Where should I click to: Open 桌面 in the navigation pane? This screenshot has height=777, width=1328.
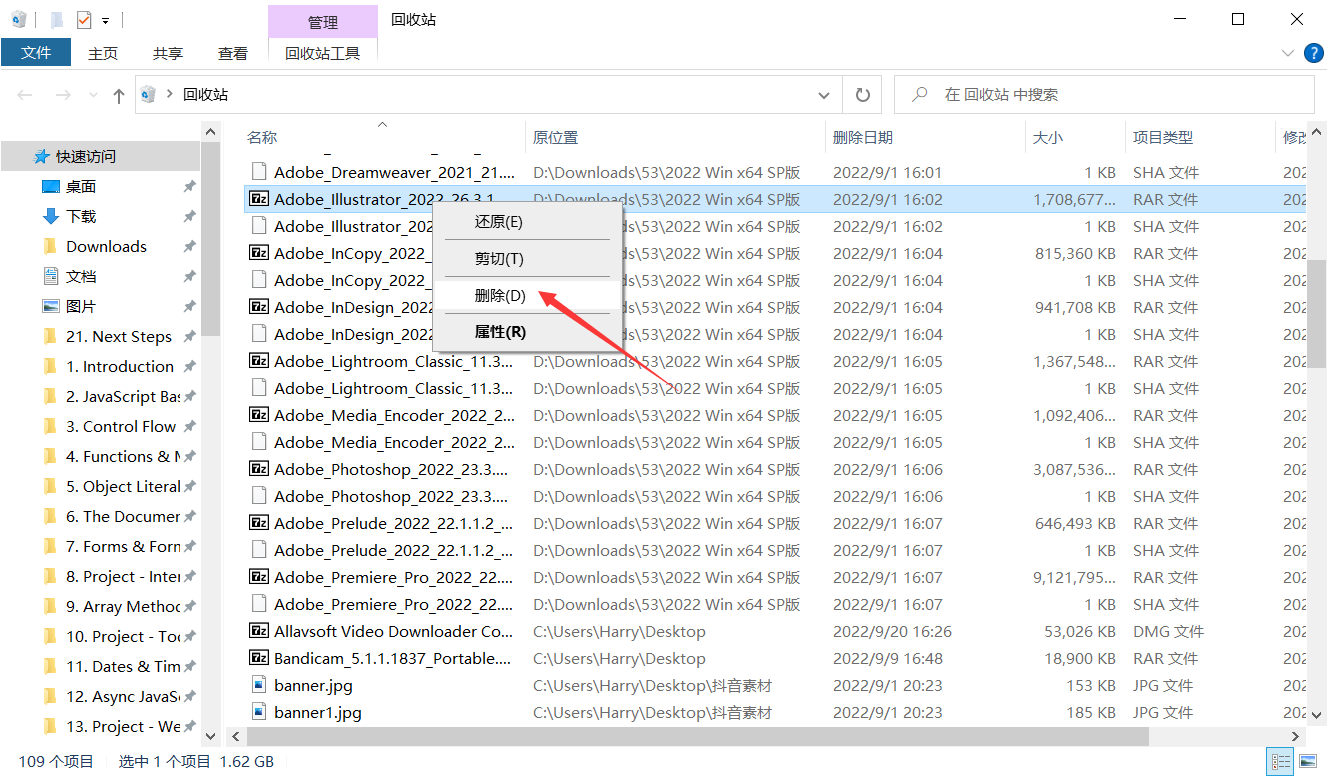click(x=81, y=186)
